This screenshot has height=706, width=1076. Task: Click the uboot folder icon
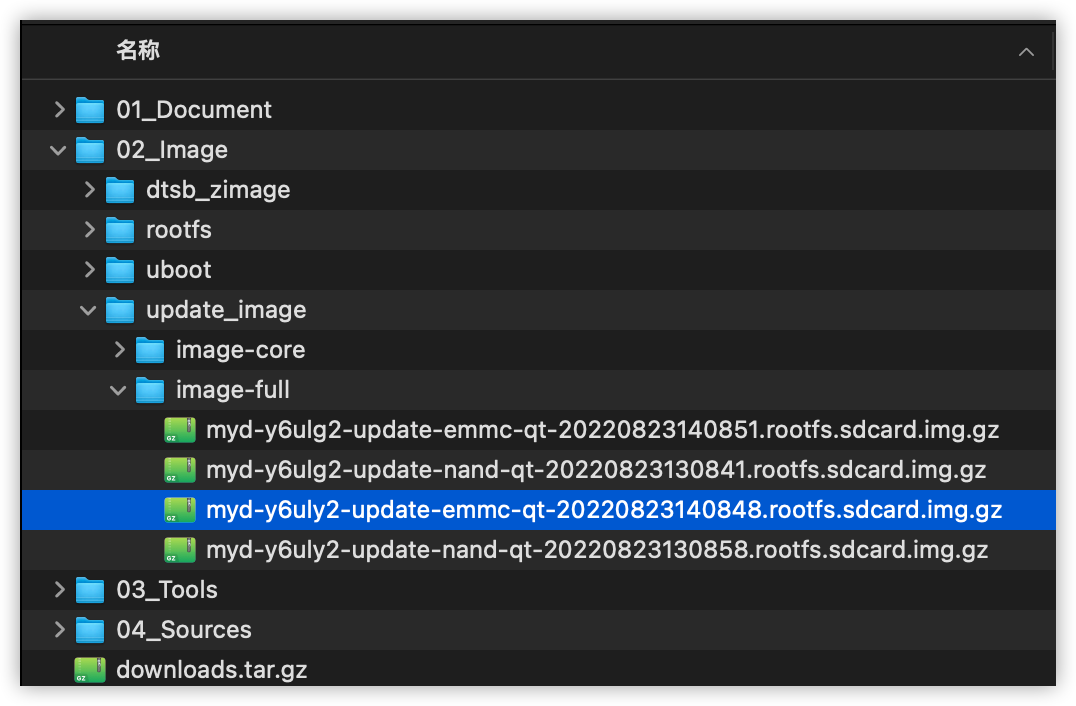click(120, 270)
